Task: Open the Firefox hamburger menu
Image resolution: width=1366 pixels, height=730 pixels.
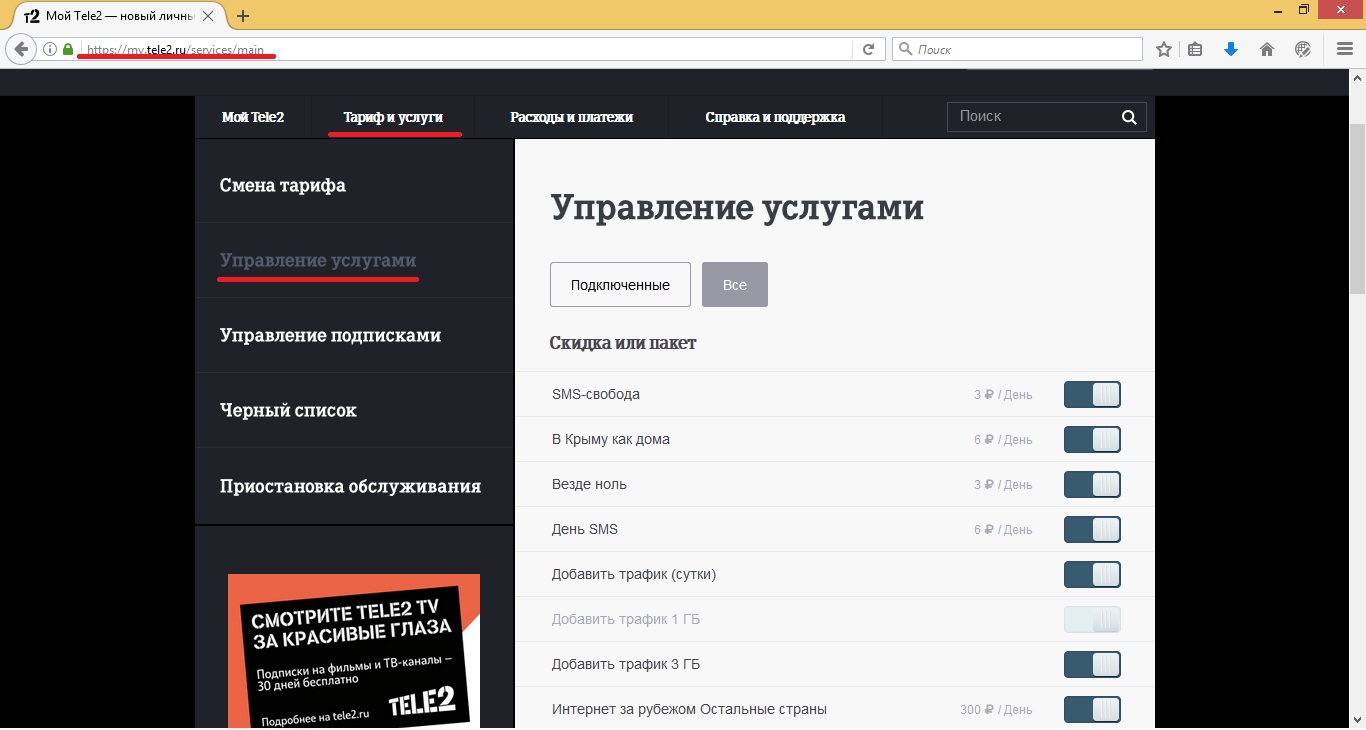Action: (1343, 48)
